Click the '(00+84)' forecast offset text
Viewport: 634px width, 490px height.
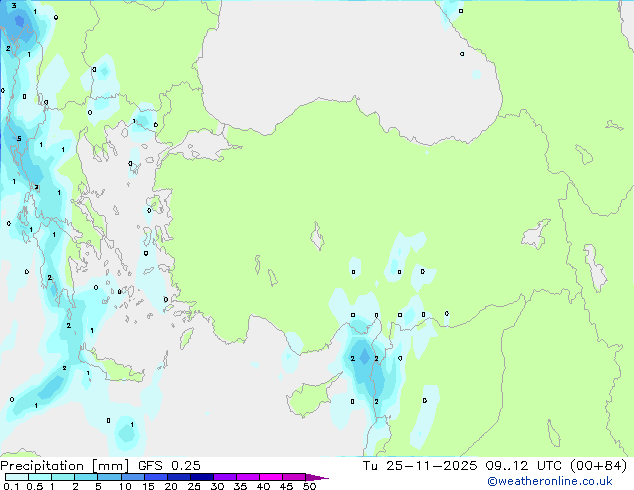point(598,466)
